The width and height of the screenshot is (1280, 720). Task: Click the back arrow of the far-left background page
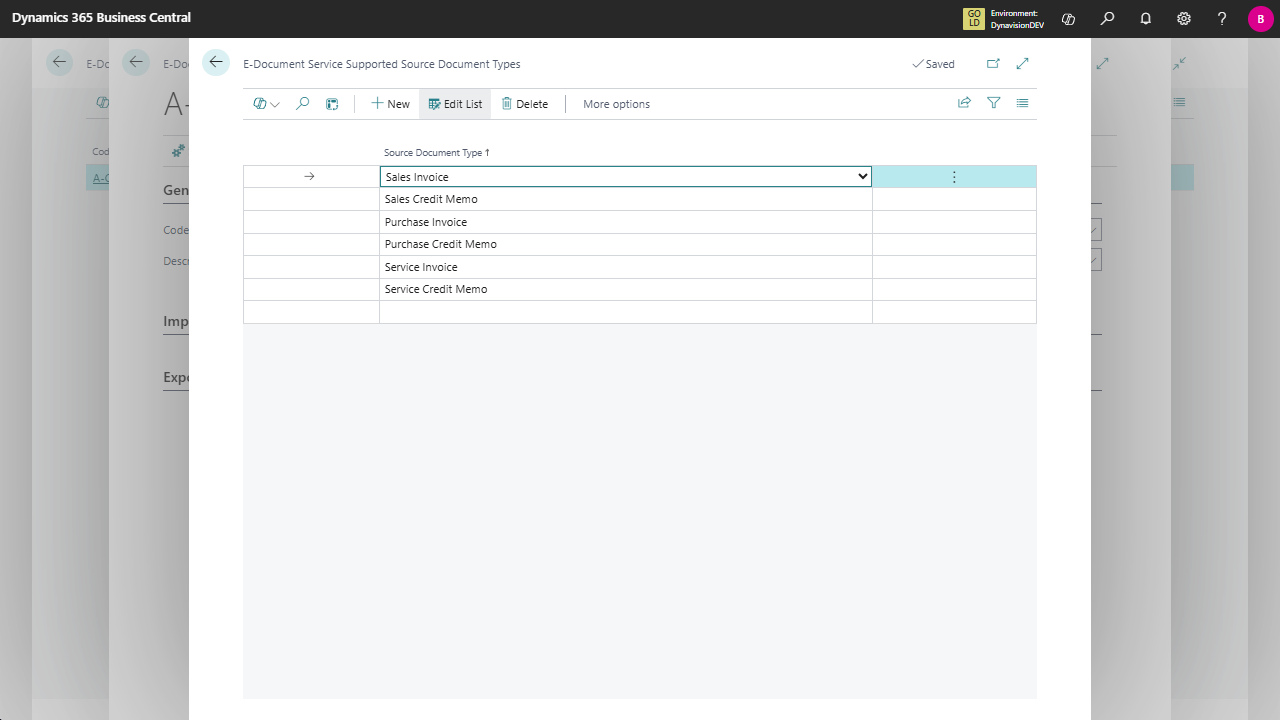[x=60, y=62]
